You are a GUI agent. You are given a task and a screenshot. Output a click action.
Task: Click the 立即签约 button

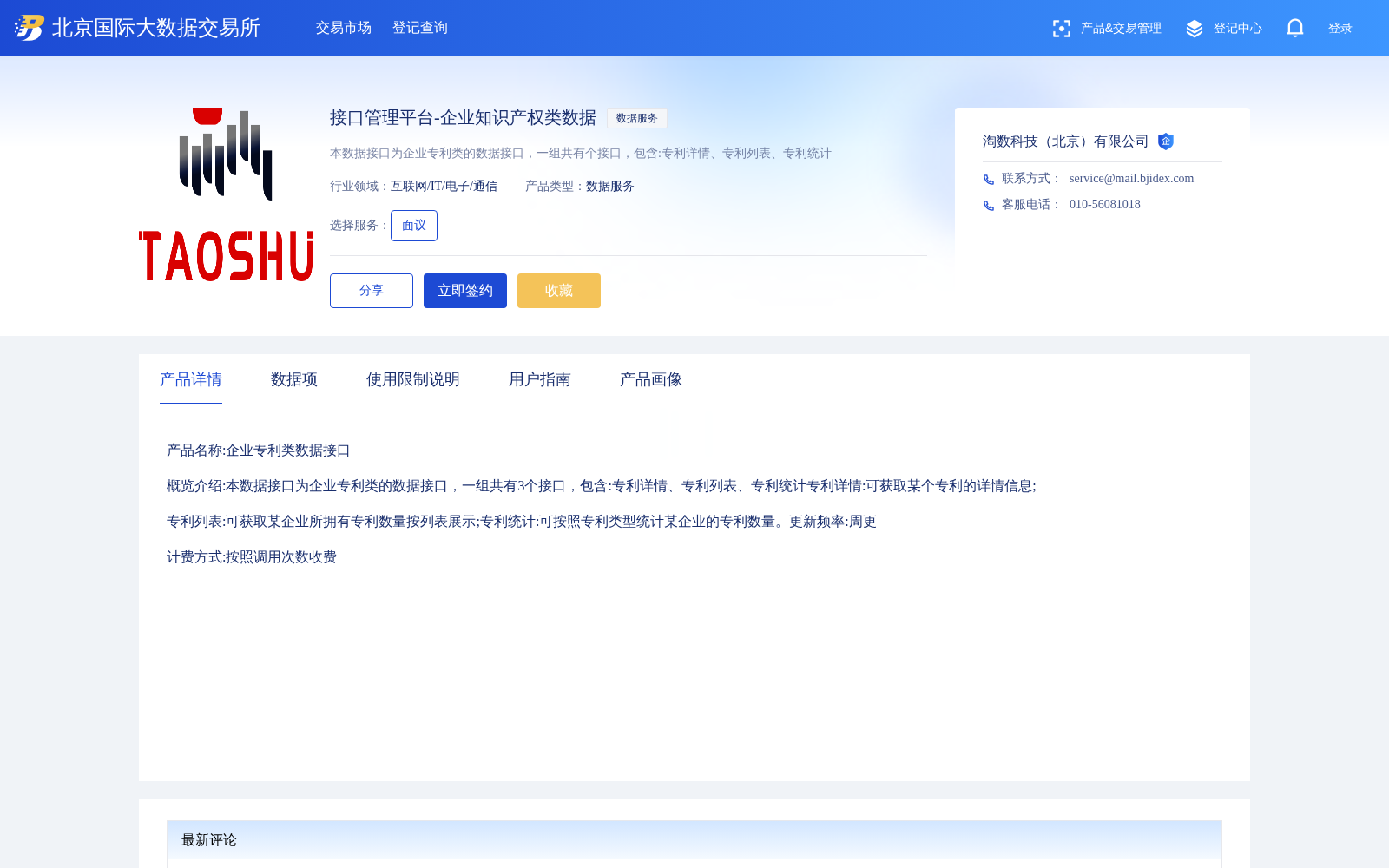point(465,291)
